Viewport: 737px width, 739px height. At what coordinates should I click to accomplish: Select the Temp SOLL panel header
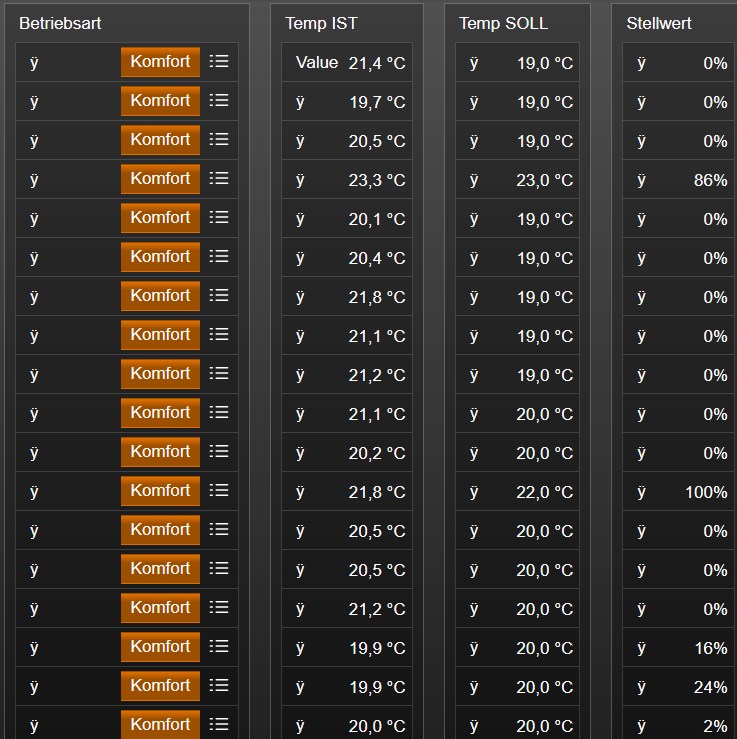point(503,23)
